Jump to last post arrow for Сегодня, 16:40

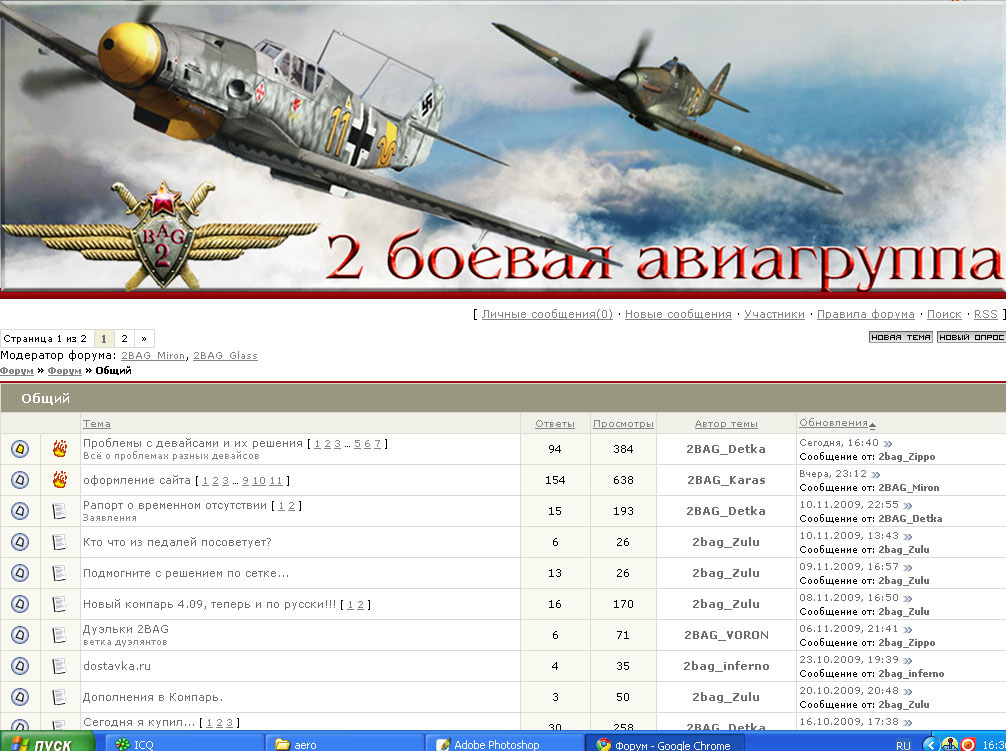pos(888,443)
